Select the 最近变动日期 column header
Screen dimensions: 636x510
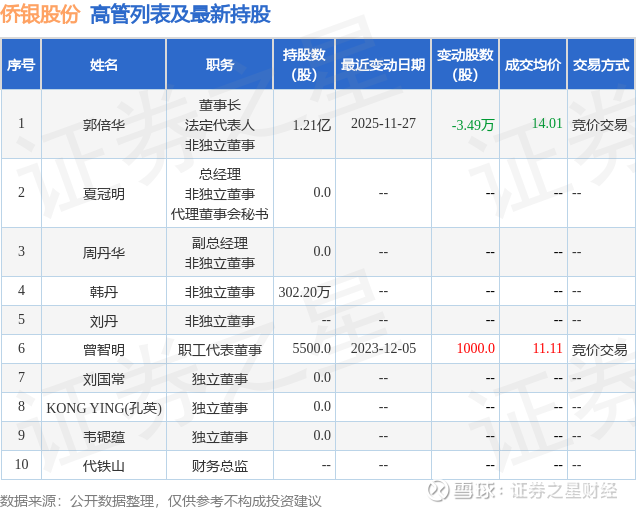(383, 64)
